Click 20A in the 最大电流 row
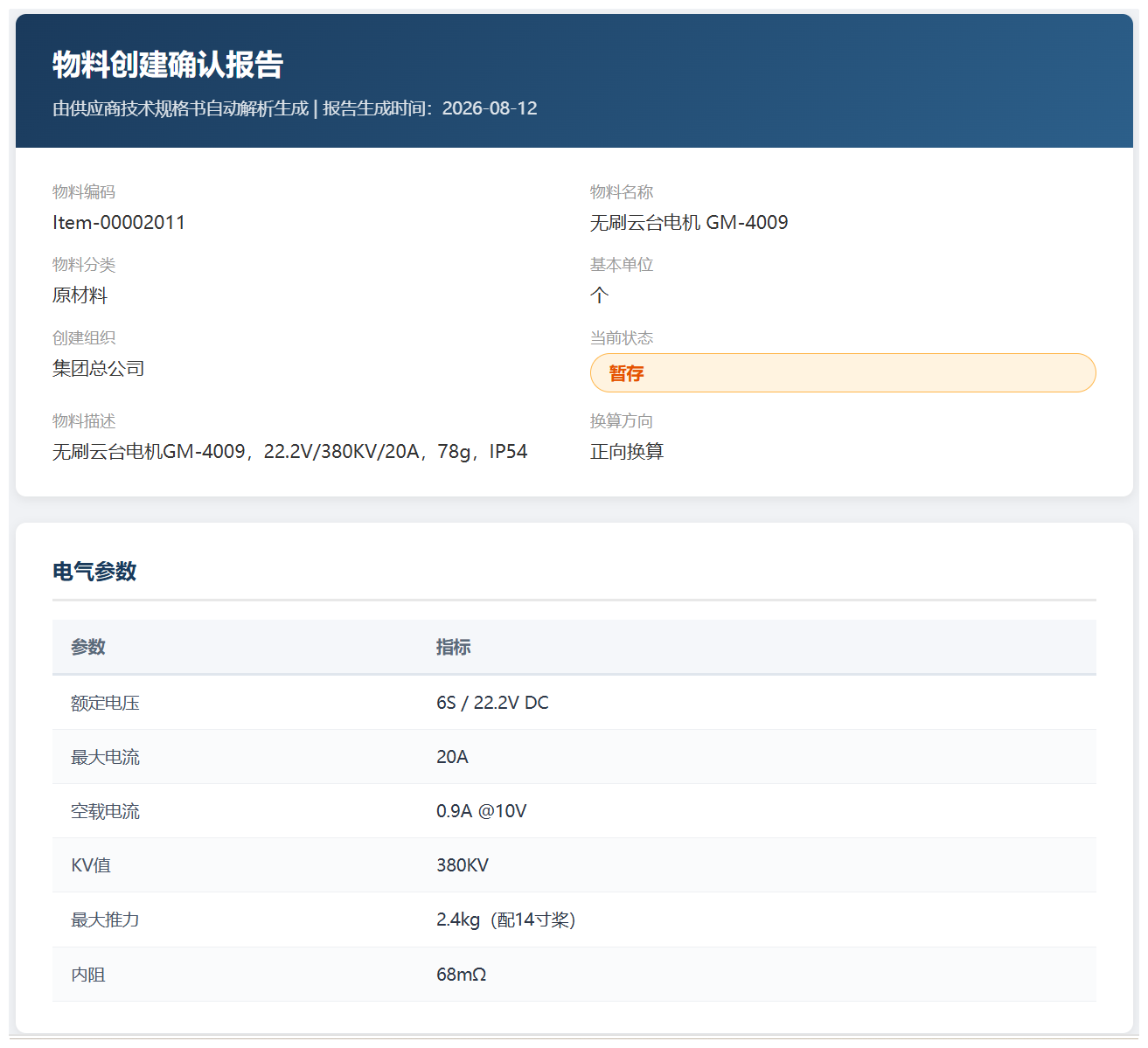The image size is (1148, 1048). pos(453,757)
